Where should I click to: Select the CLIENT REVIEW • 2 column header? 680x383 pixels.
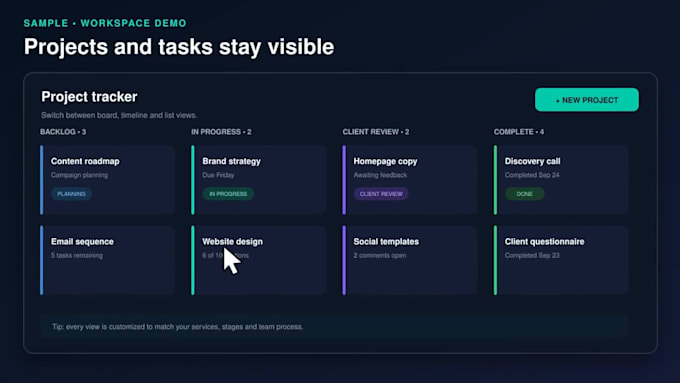tap(376, 132)
